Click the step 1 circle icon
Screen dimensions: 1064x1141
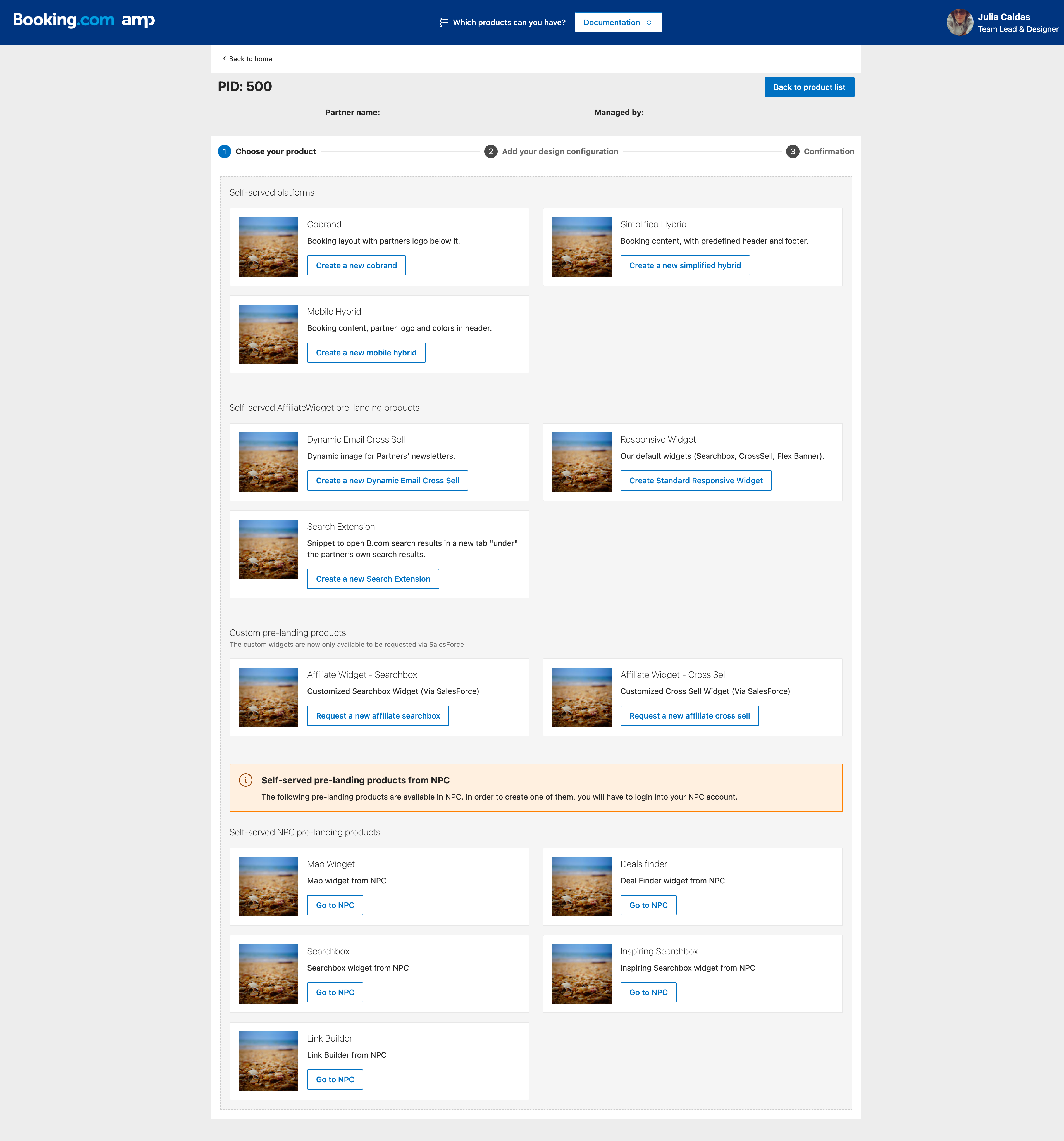(224, 151)
